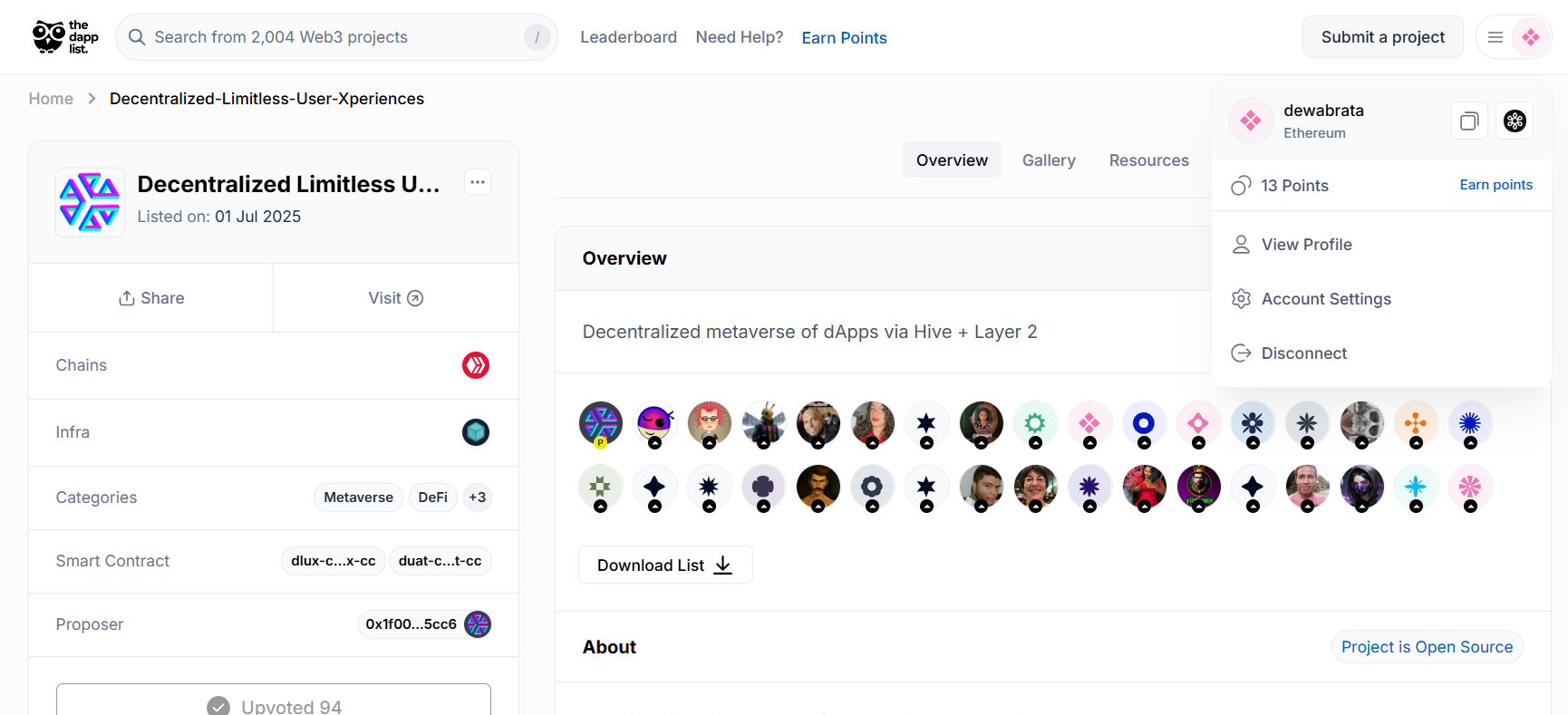Copy the dewabrata wallet address

click(x=1469, y=121)
